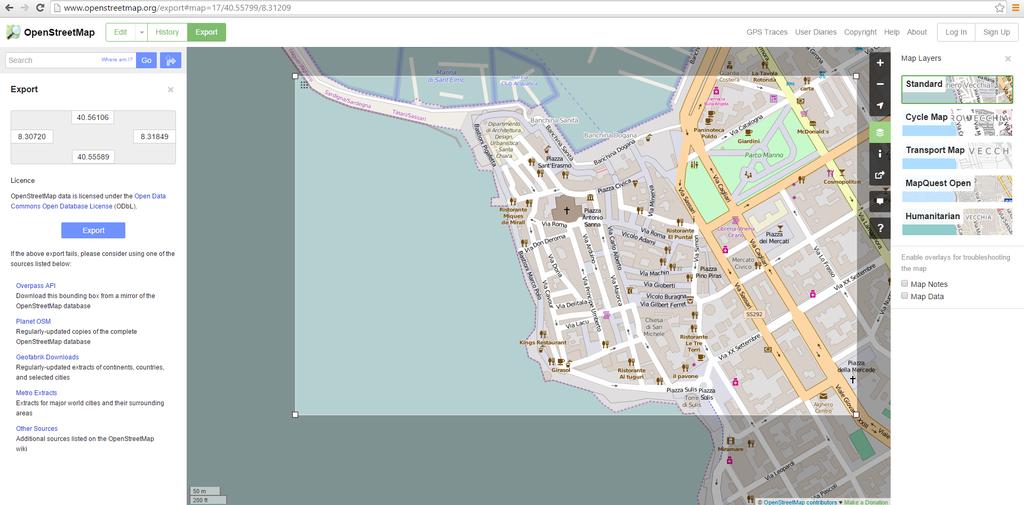This screenshot has width=1024, height=505.
Task: Select the Cycle Map layer
Action: (x=957, y=122)
